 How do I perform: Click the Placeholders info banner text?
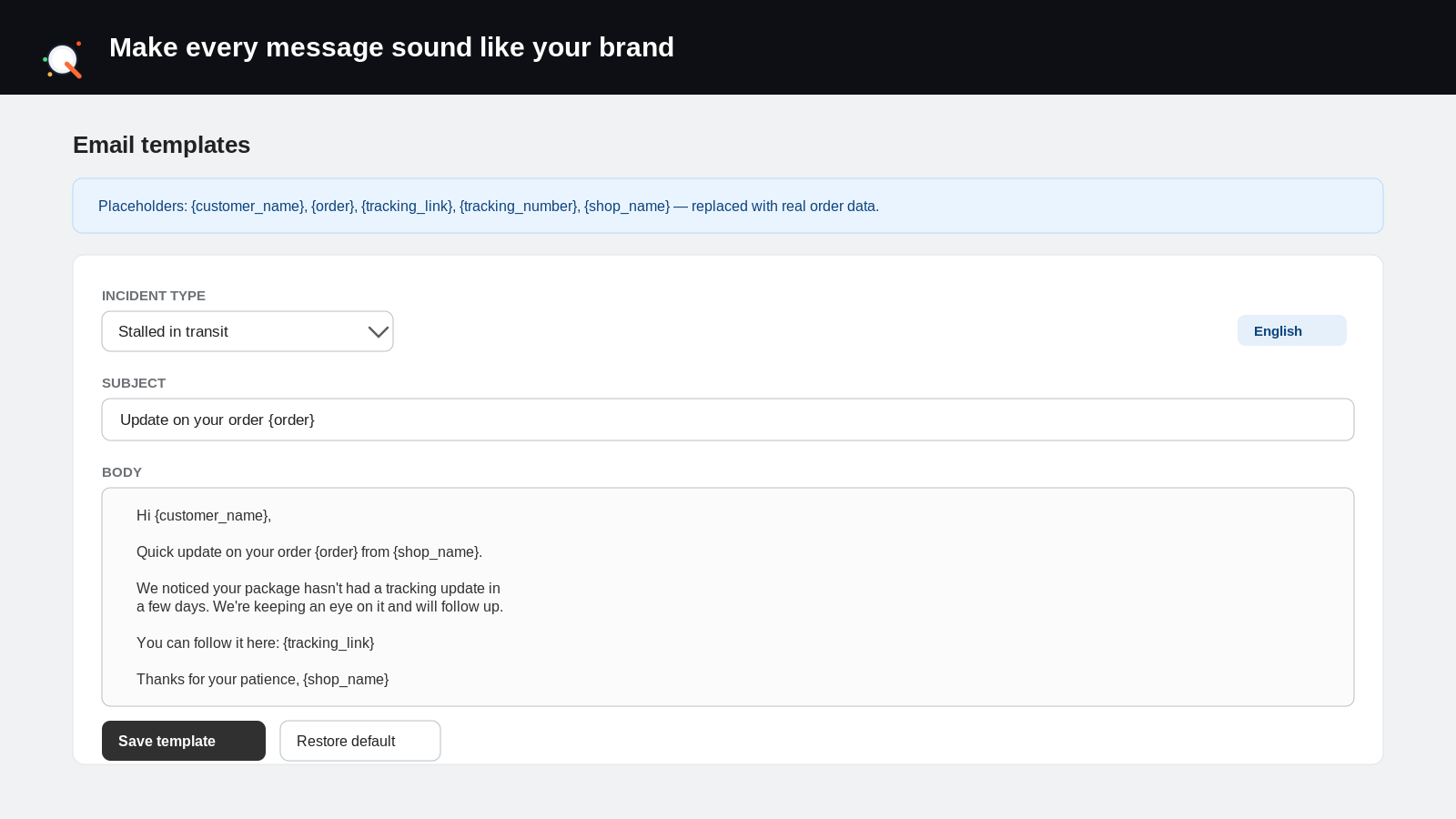tap(489, 206)
